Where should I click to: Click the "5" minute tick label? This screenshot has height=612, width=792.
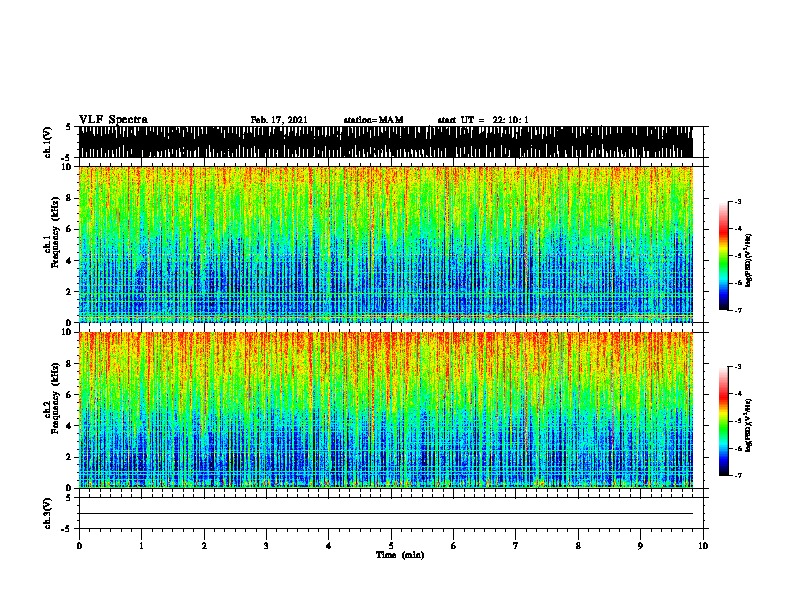391,546
